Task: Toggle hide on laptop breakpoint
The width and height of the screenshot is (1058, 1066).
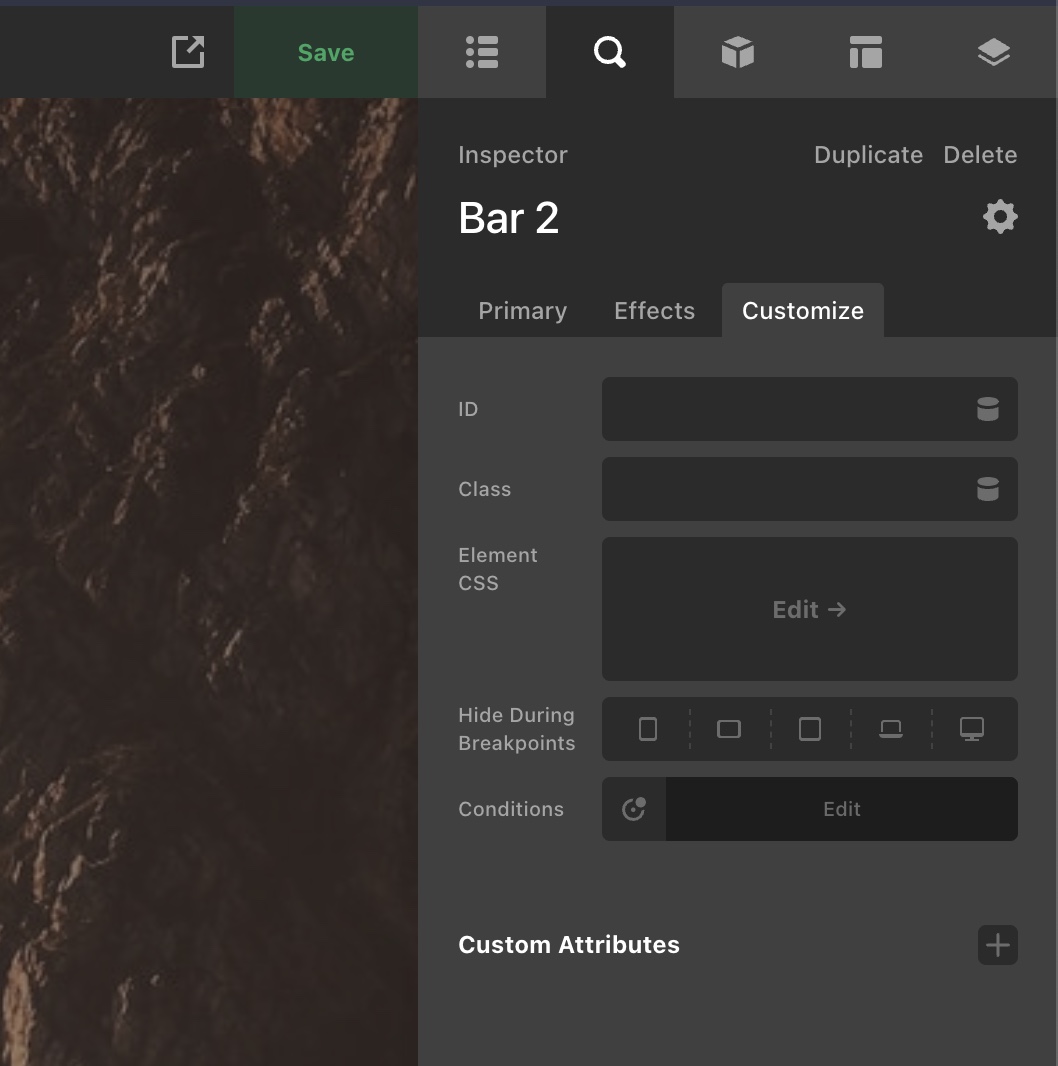Action: (891, 729)
